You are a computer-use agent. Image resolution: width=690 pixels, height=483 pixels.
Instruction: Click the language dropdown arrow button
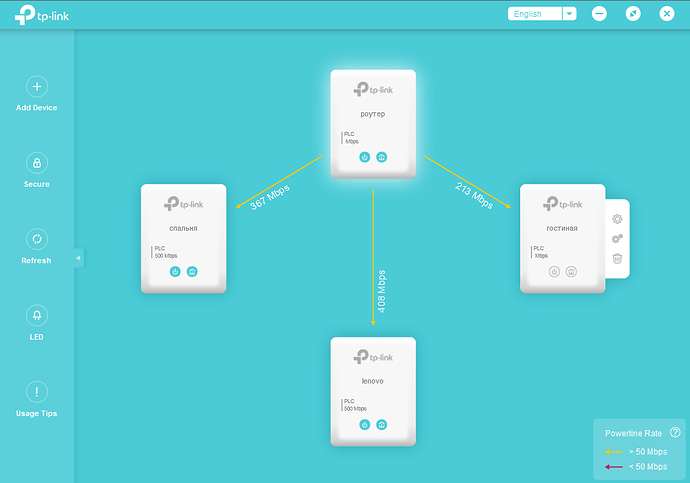pyautogui.click(x=569, y=14)
